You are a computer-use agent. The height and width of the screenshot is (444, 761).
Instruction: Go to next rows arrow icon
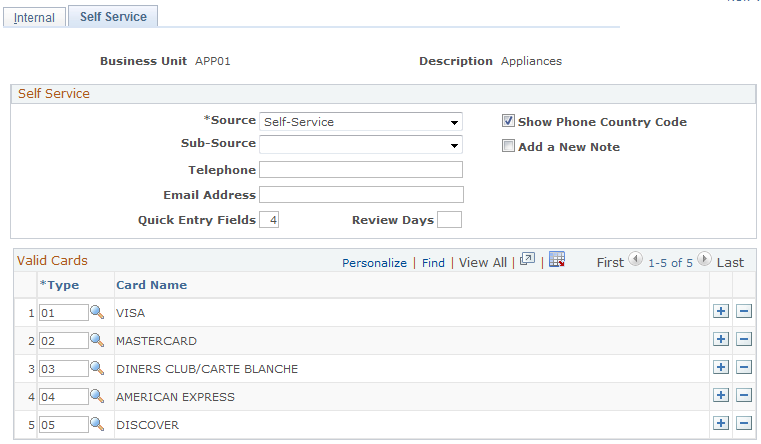point(704,261)
